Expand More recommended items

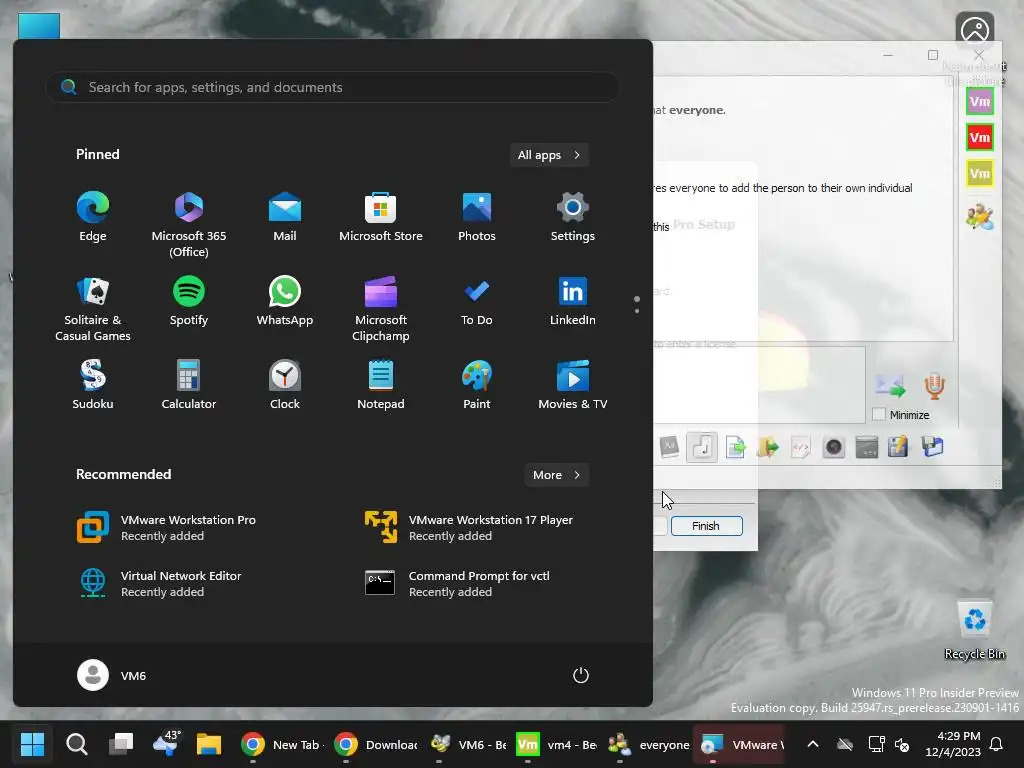tap(556, 475)
